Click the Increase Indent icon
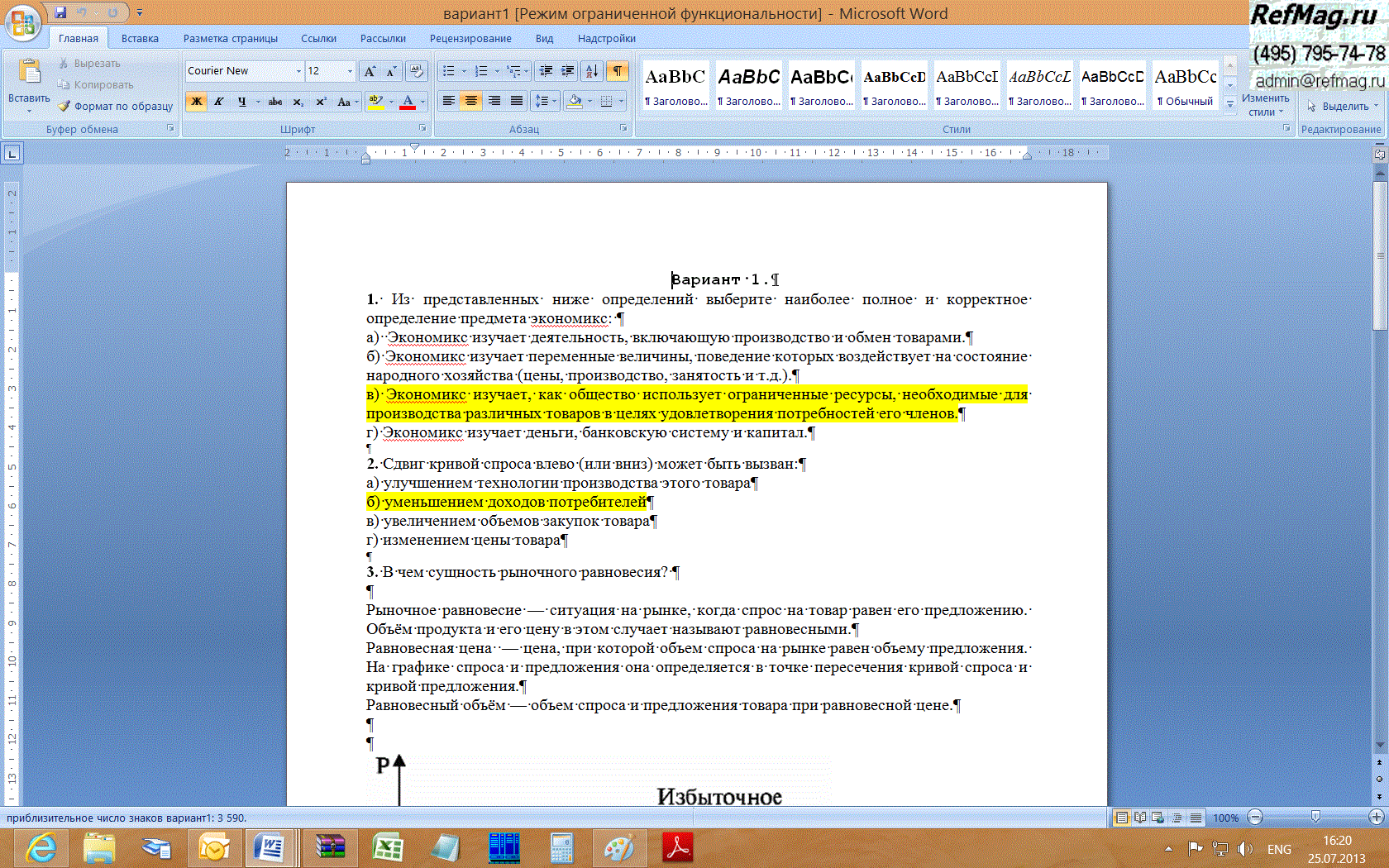 [568, 71]
